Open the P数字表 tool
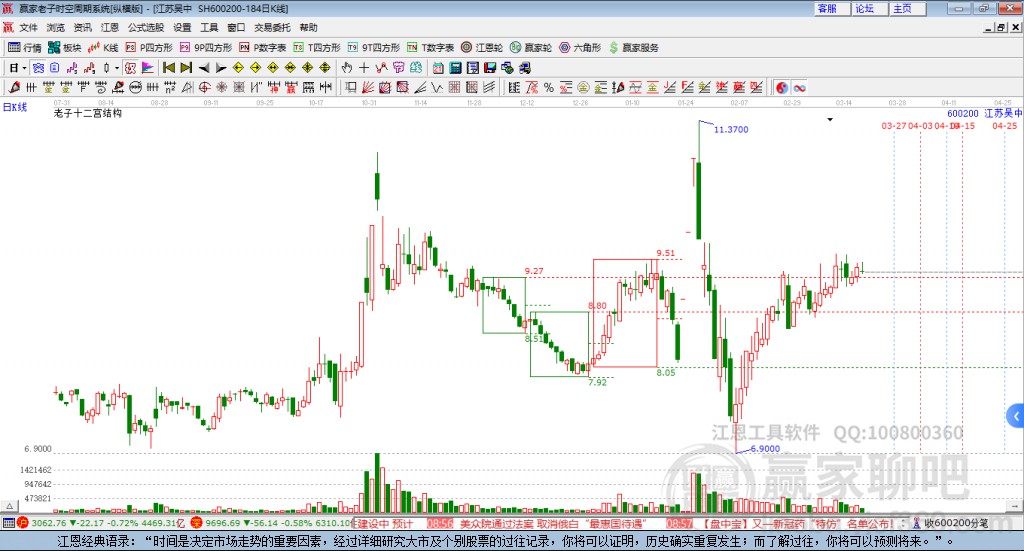 click(x=263, y=48)
